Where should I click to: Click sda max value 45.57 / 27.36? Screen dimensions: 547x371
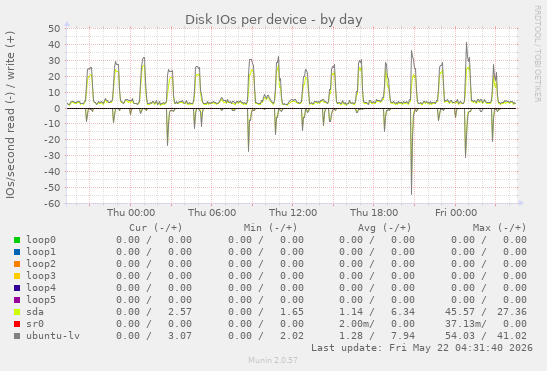486,312
